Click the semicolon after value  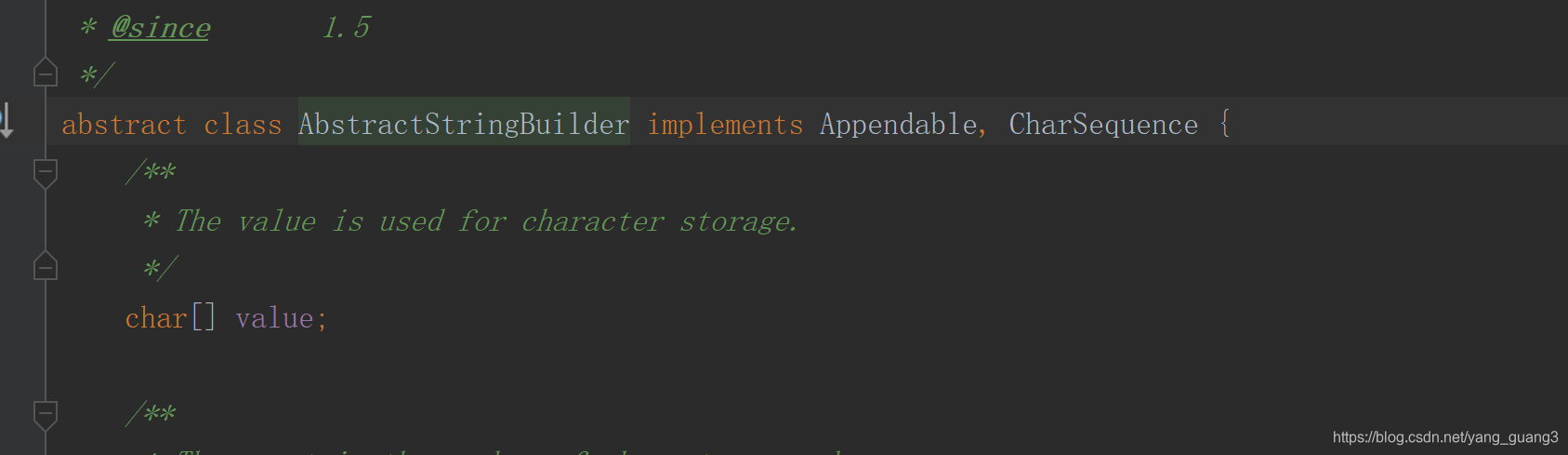point(322,320)
